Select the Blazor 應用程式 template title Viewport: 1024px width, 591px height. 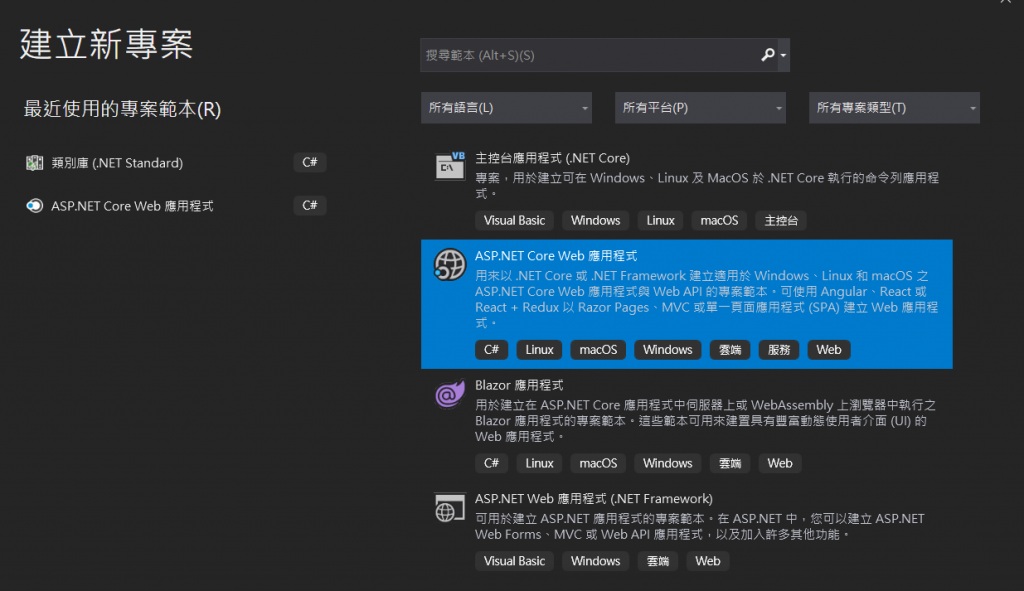click(x=519, y=385)
